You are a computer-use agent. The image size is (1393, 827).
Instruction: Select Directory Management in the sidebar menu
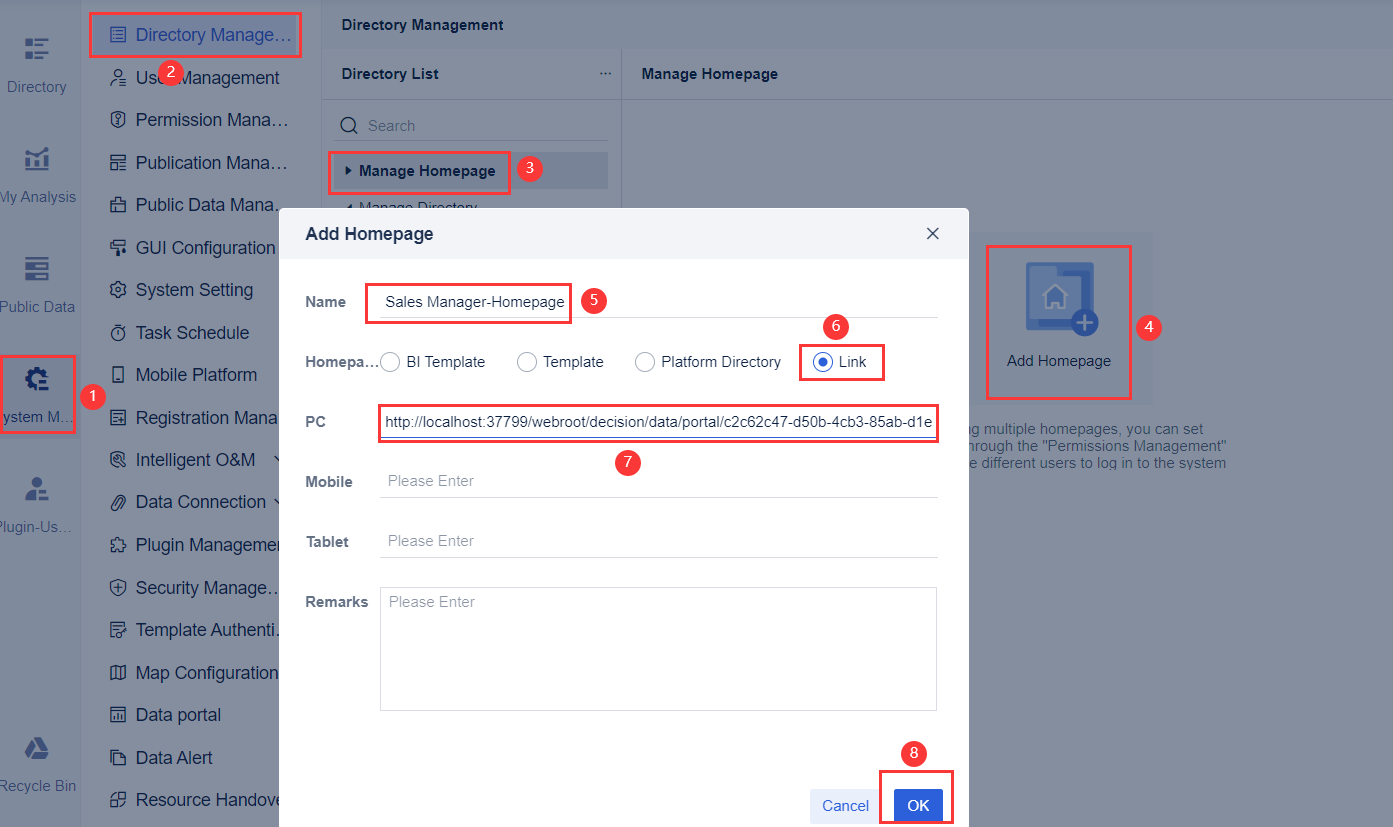pos(200,35)
